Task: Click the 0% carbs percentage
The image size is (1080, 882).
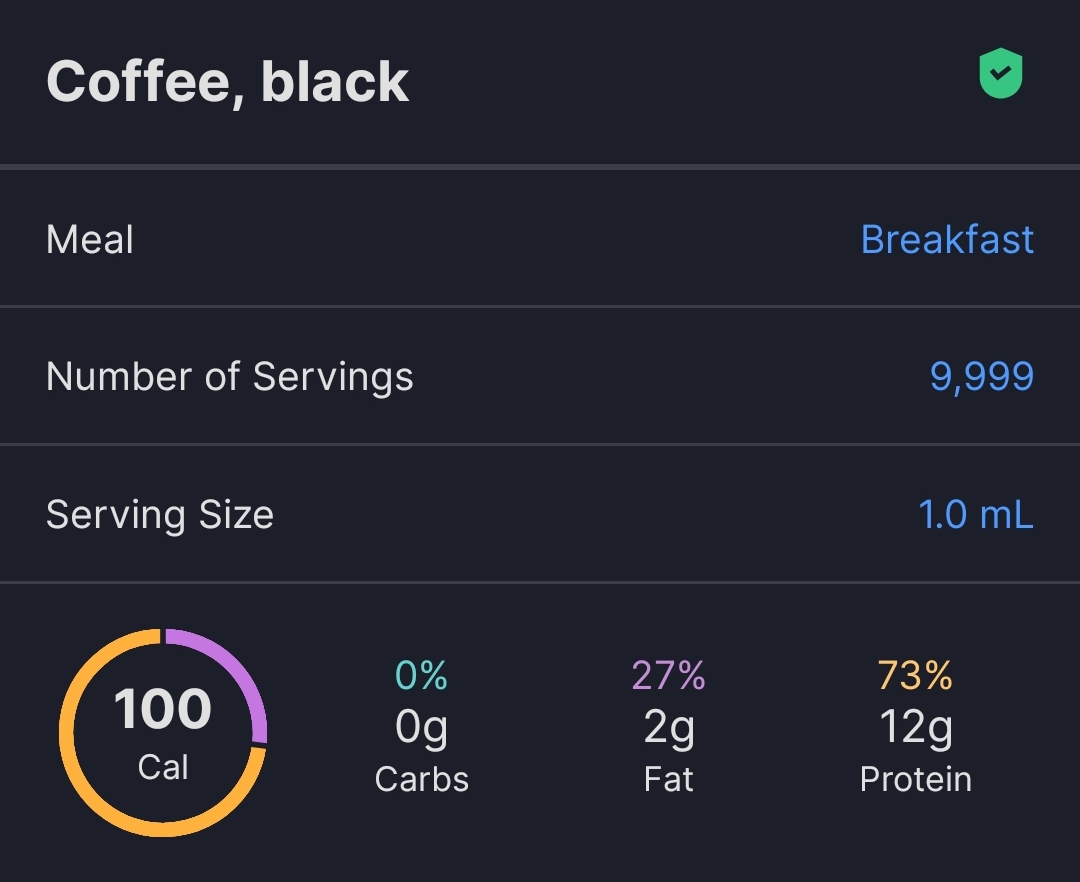Action: click(421, 676)
